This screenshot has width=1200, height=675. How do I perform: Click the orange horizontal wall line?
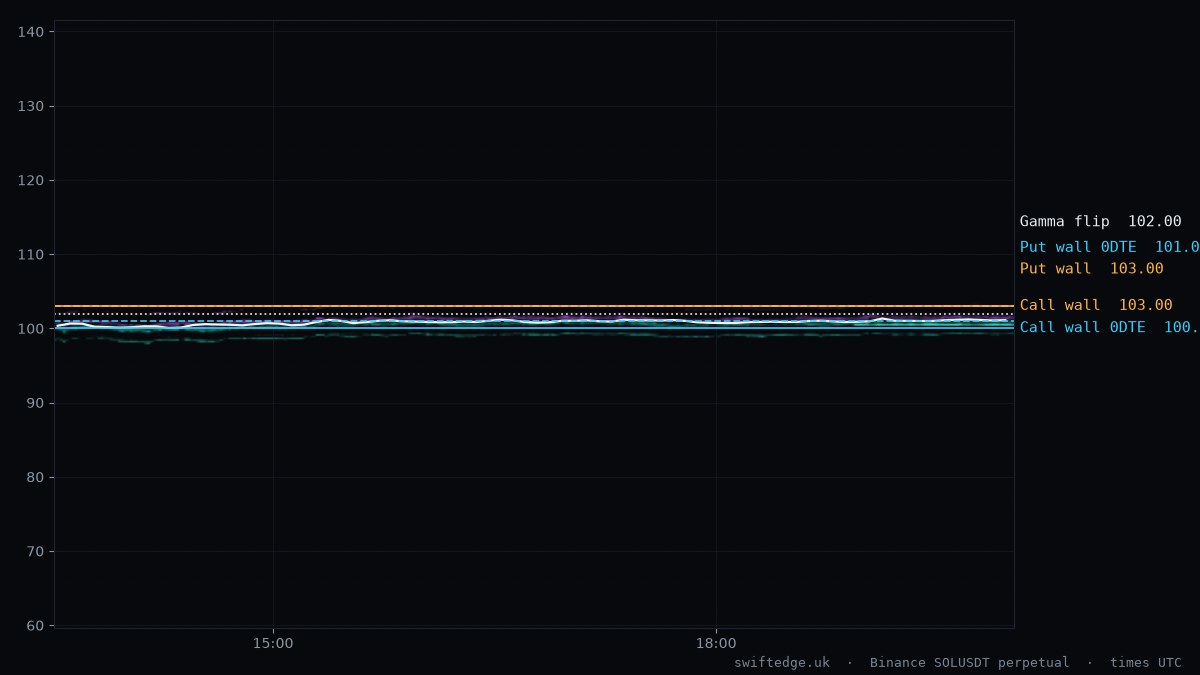(x=534, y=306)
